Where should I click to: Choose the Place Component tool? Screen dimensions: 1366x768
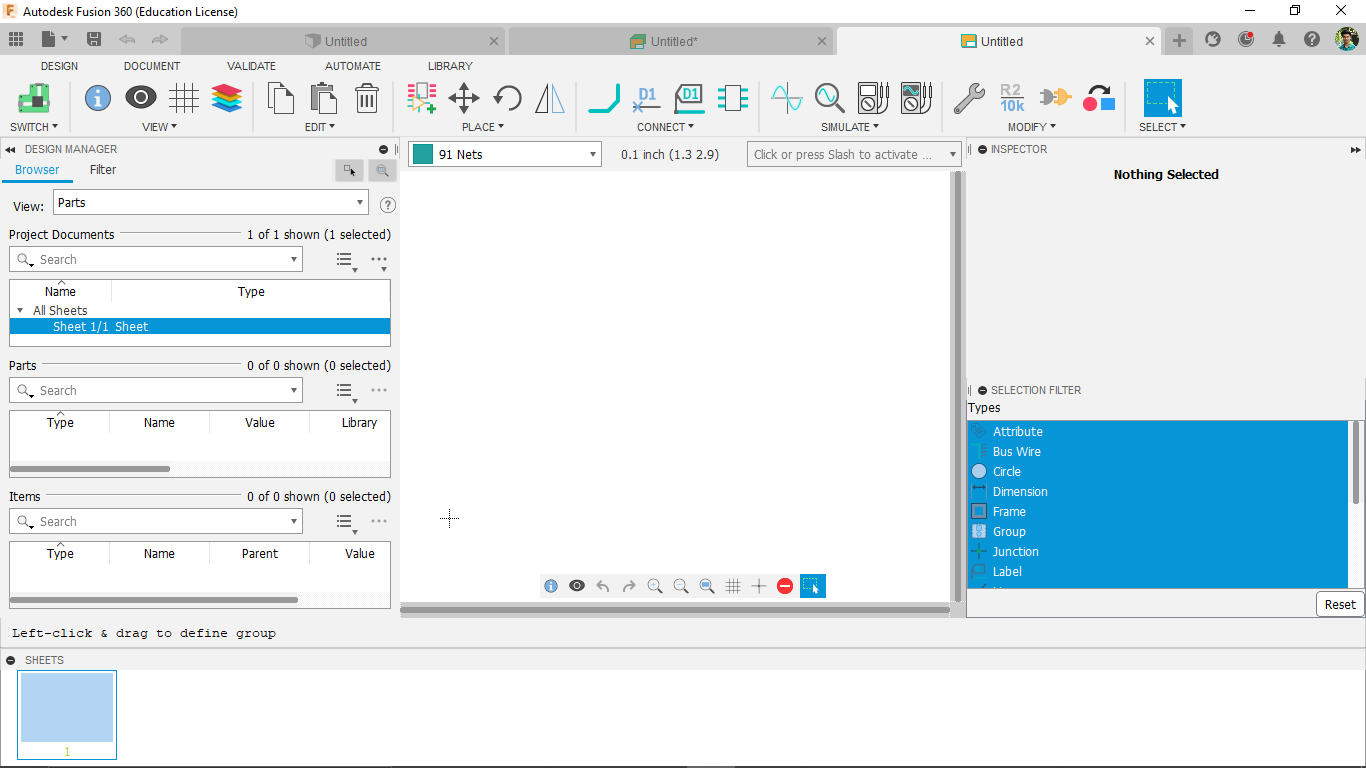coord(422,98)
